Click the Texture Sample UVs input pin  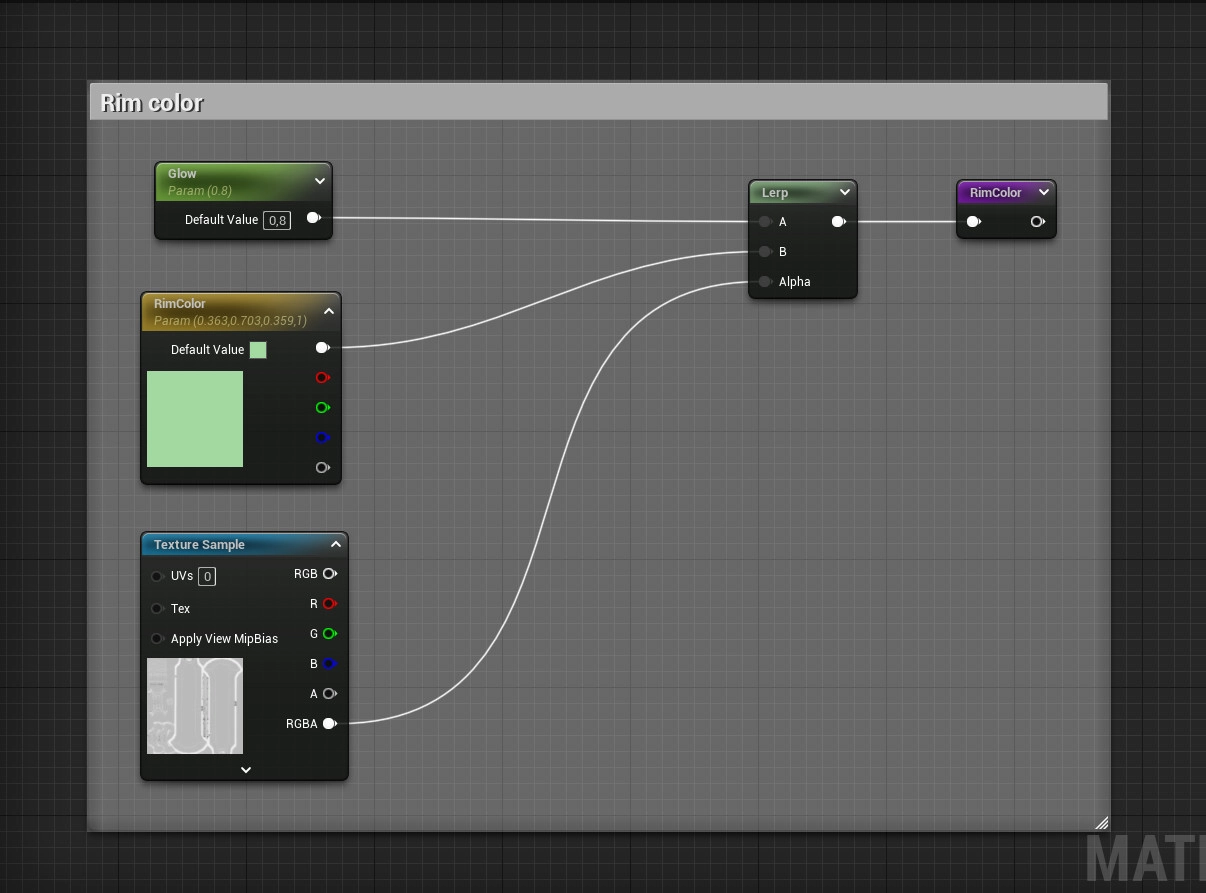tap(157, 576)
